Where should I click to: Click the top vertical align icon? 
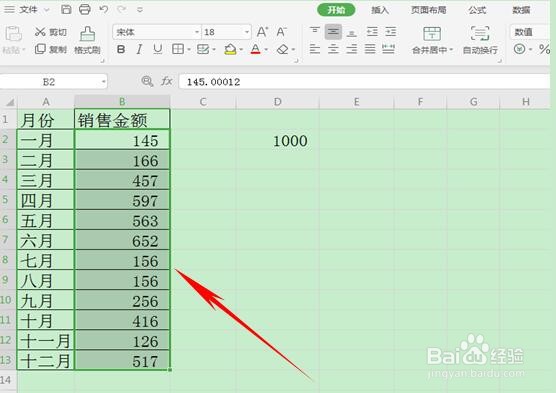[x=315, y=32]
